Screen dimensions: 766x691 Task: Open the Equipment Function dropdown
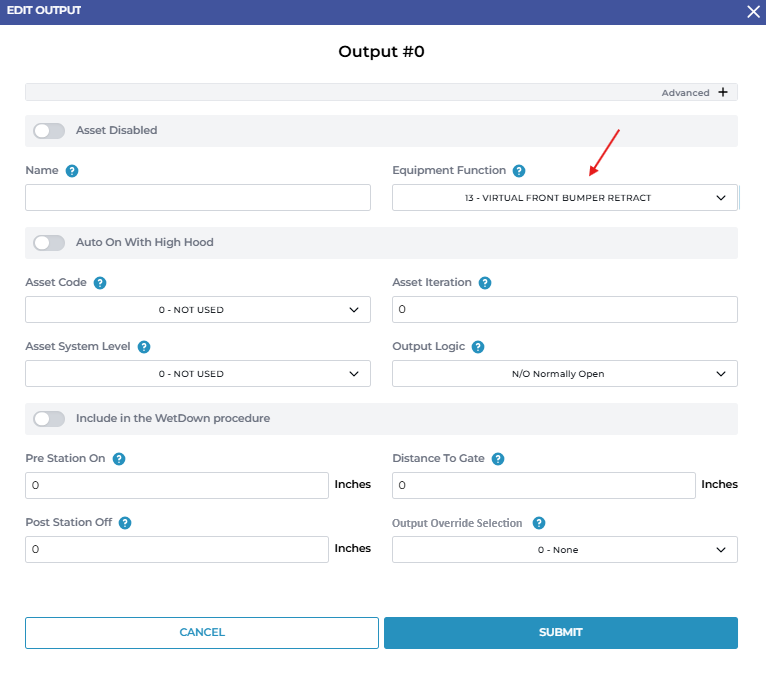click(x=564, y=198)
